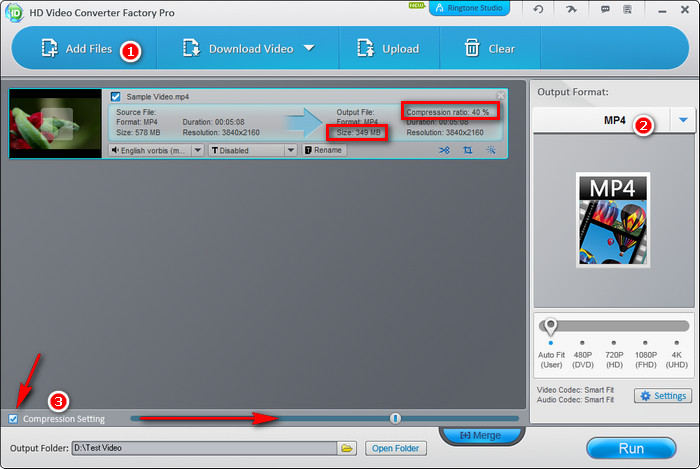Toggle the Compression Setting checkbox
The width and height of the screenshot is (700, 469).
click(13, 419)
